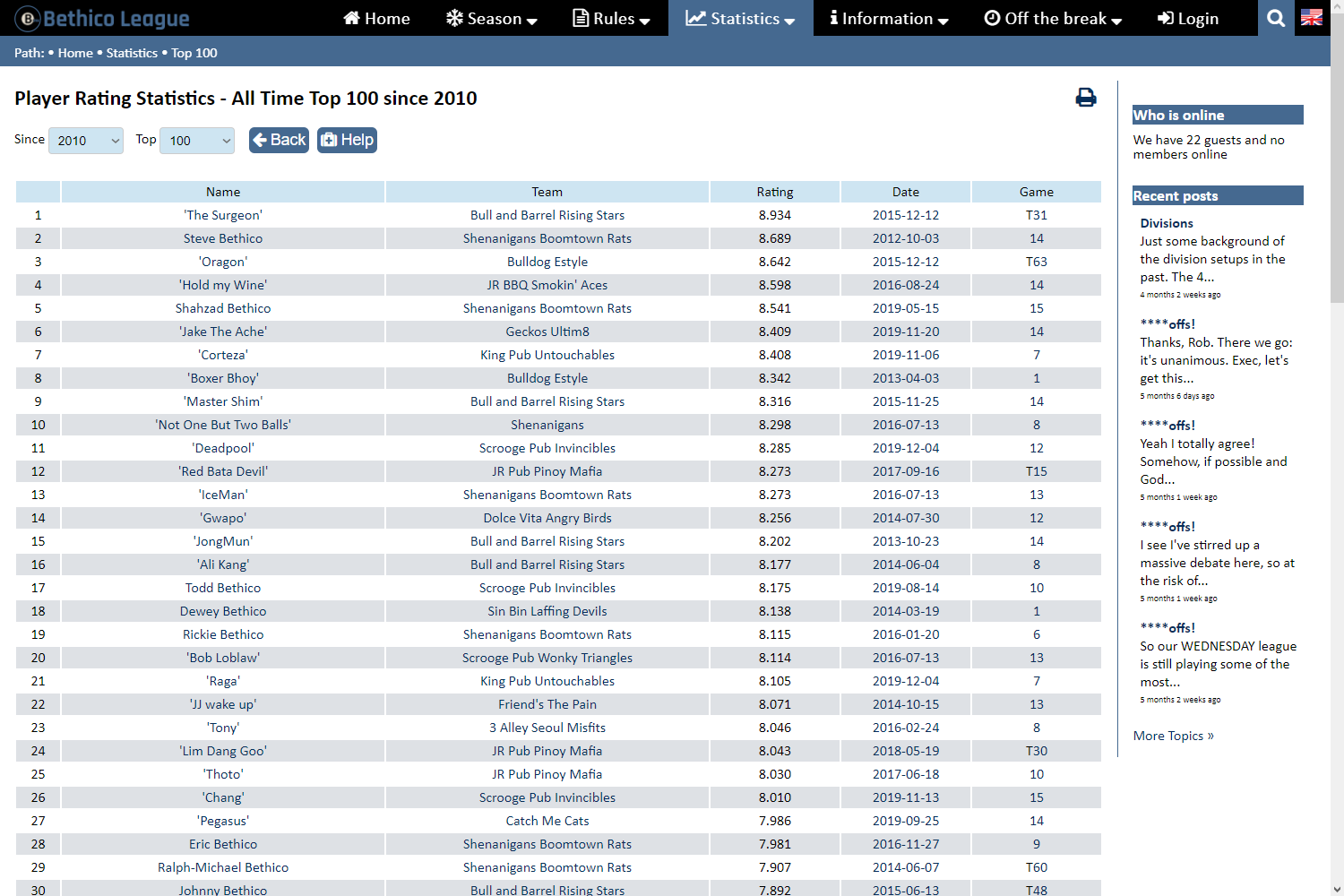Open the Login page

click(x=1187, y=18)
